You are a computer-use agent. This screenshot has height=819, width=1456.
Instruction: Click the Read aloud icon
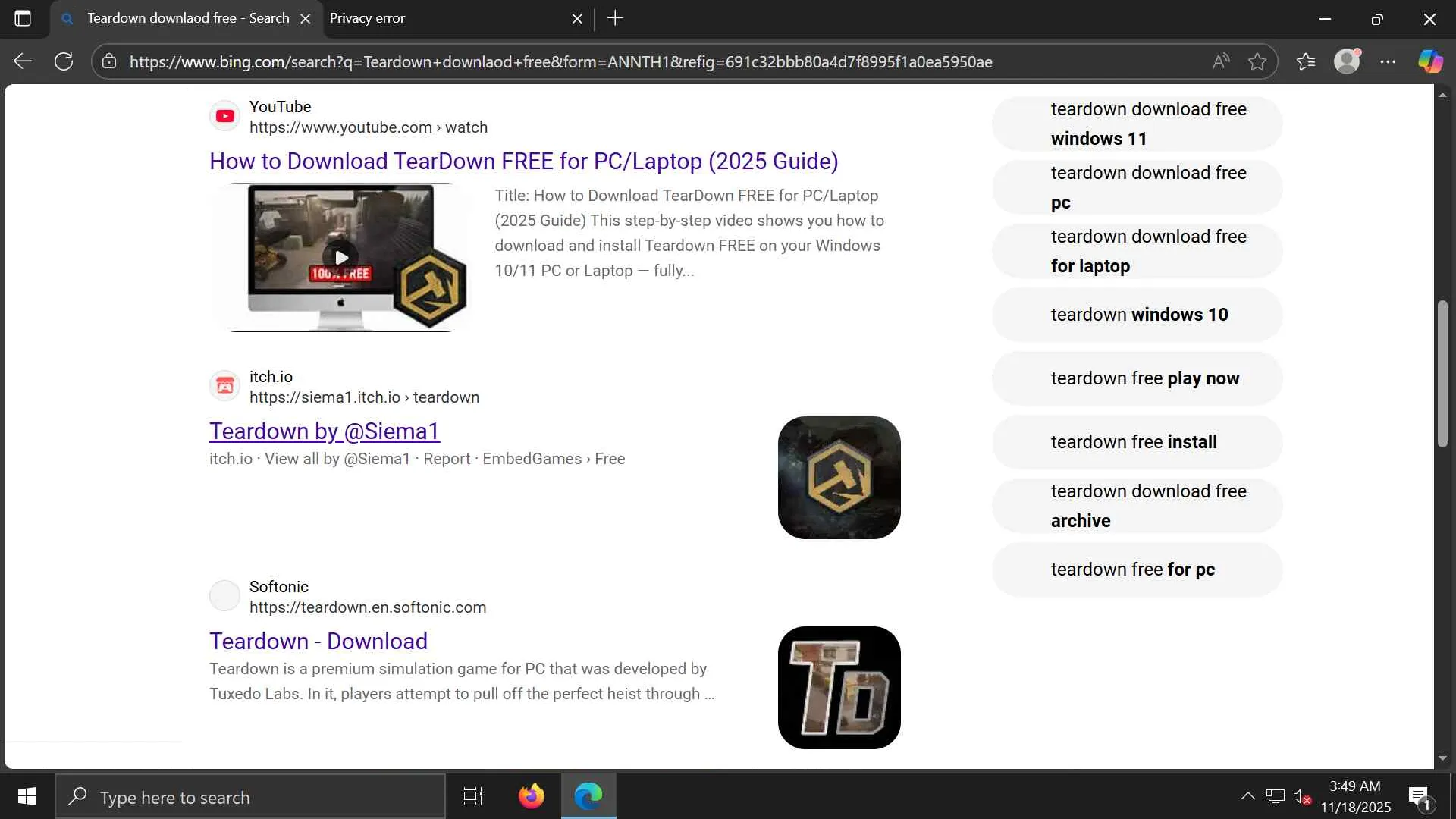pyautogui.click(x=1221, y=61)
